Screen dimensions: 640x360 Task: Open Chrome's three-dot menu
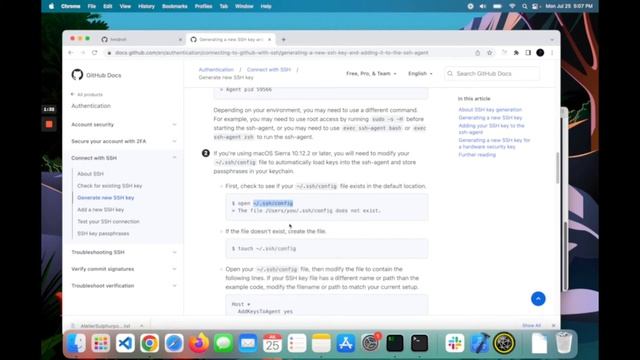click(x=552, y=53)
